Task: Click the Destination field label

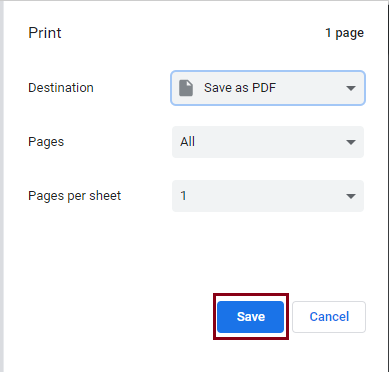Action: click(61, 88)
